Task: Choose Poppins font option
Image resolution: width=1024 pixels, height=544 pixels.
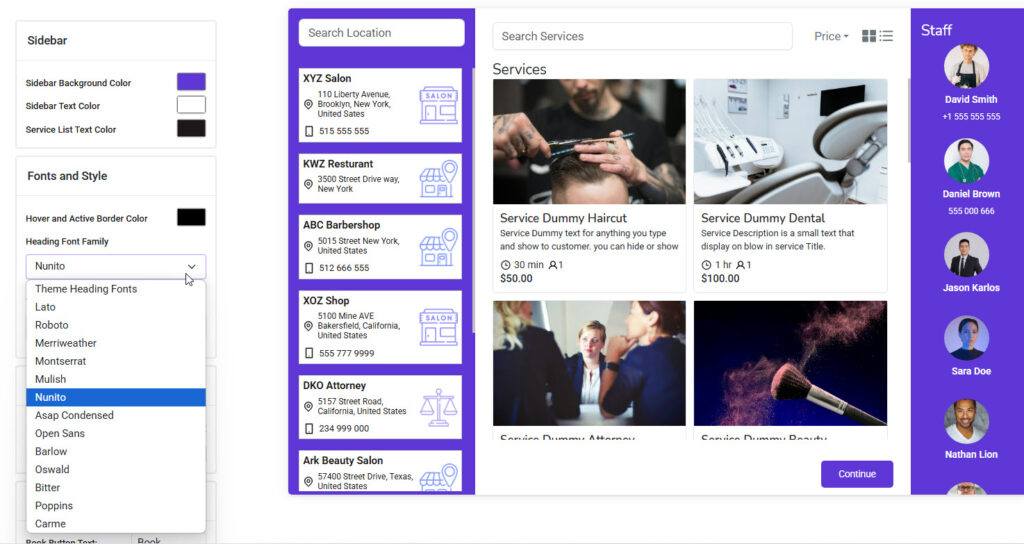Action: point(116,505)
